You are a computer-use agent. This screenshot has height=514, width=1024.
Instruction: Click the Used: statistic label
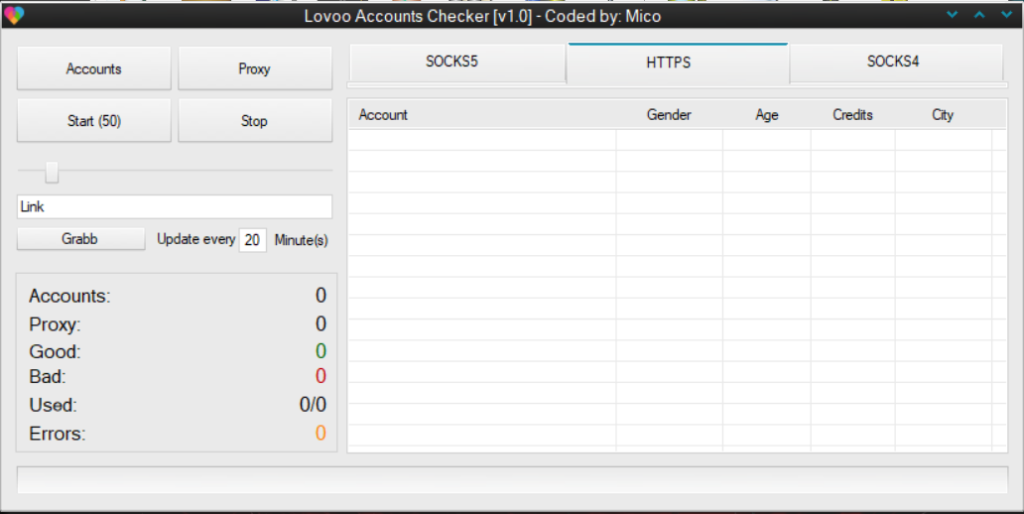click(53, 405)
